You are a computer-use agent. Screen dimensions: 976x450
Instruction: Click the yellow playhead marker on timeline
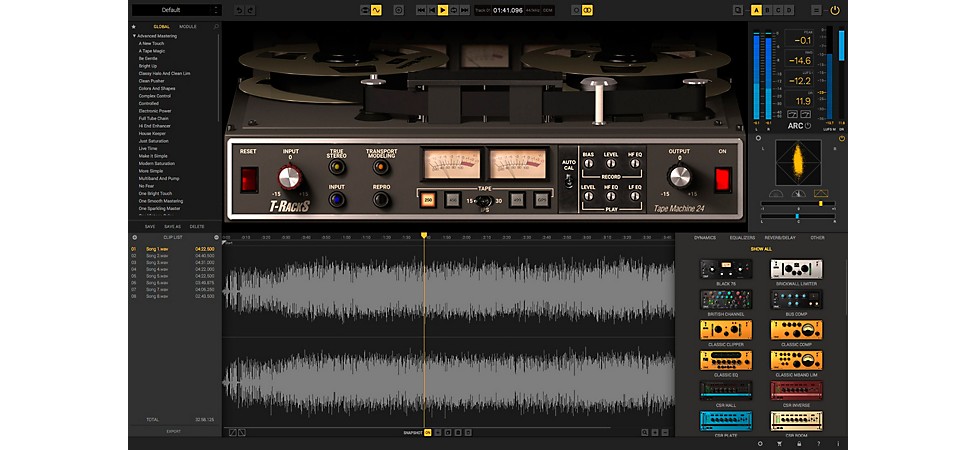coord(424,235)
